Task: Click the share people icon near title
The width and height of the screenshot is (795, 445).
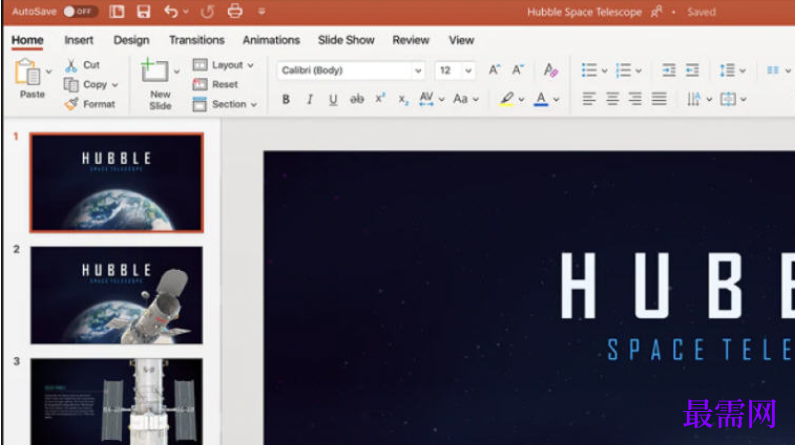Action: click(x=657, y=12)
